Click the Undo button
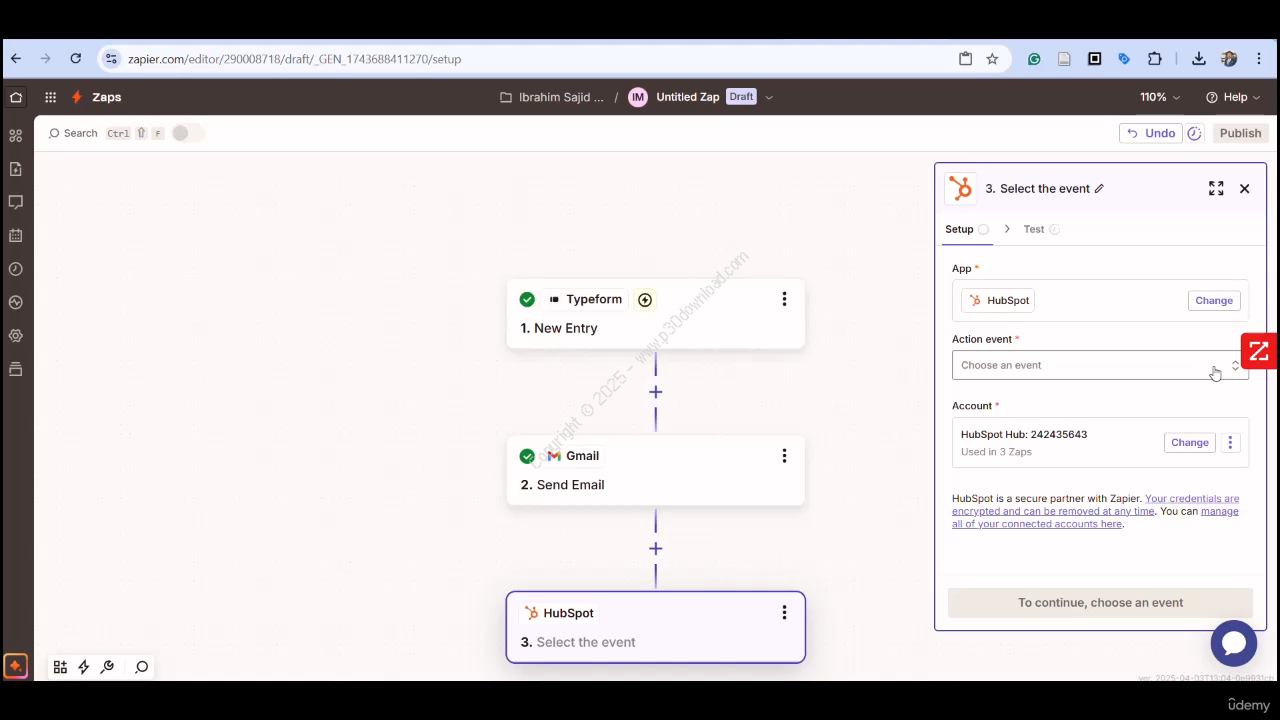Image resolution: width=1280 pixels, height=720 pixels. click(x=1151, y=133)
